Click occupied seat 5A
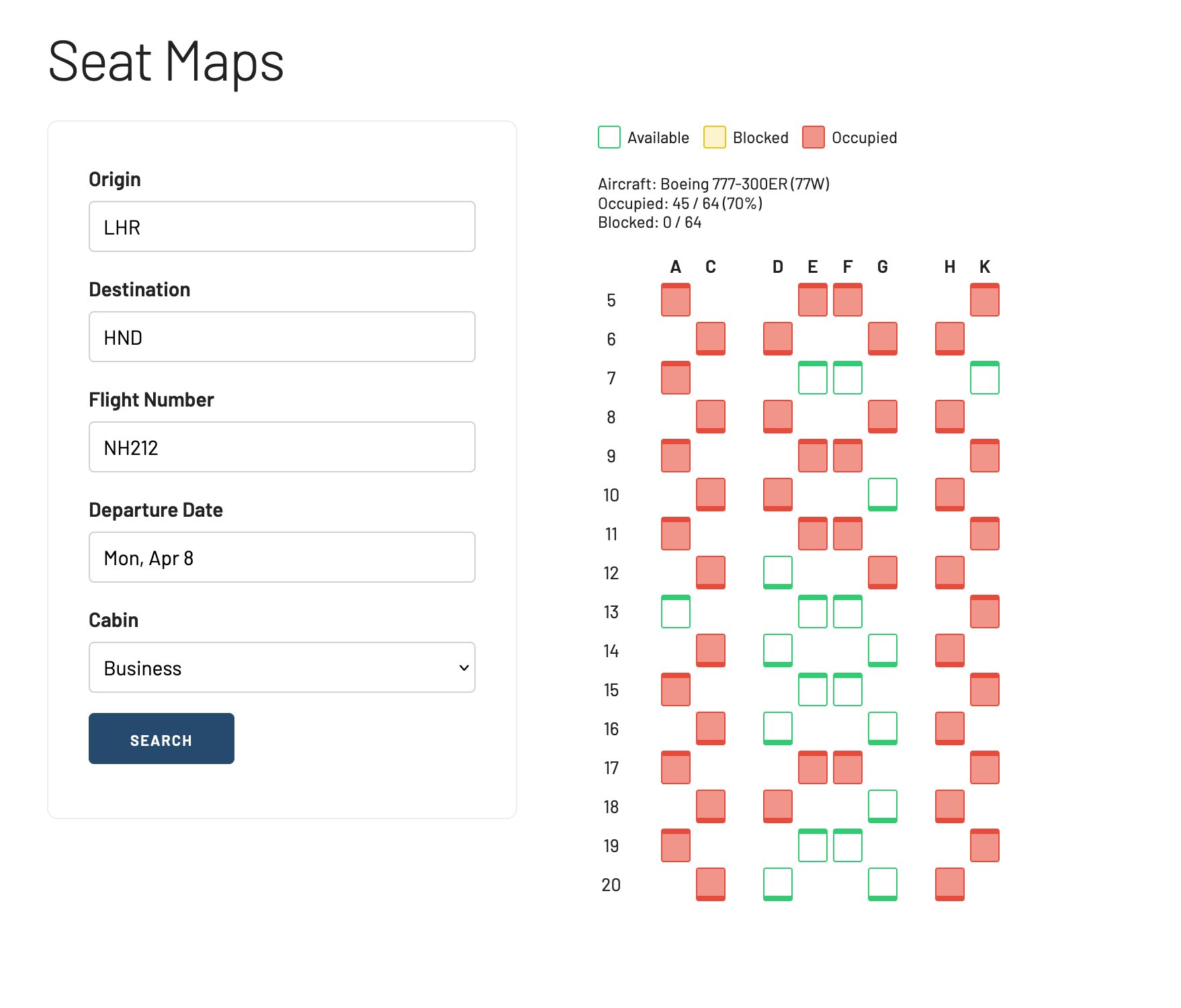 coord(675,300)
